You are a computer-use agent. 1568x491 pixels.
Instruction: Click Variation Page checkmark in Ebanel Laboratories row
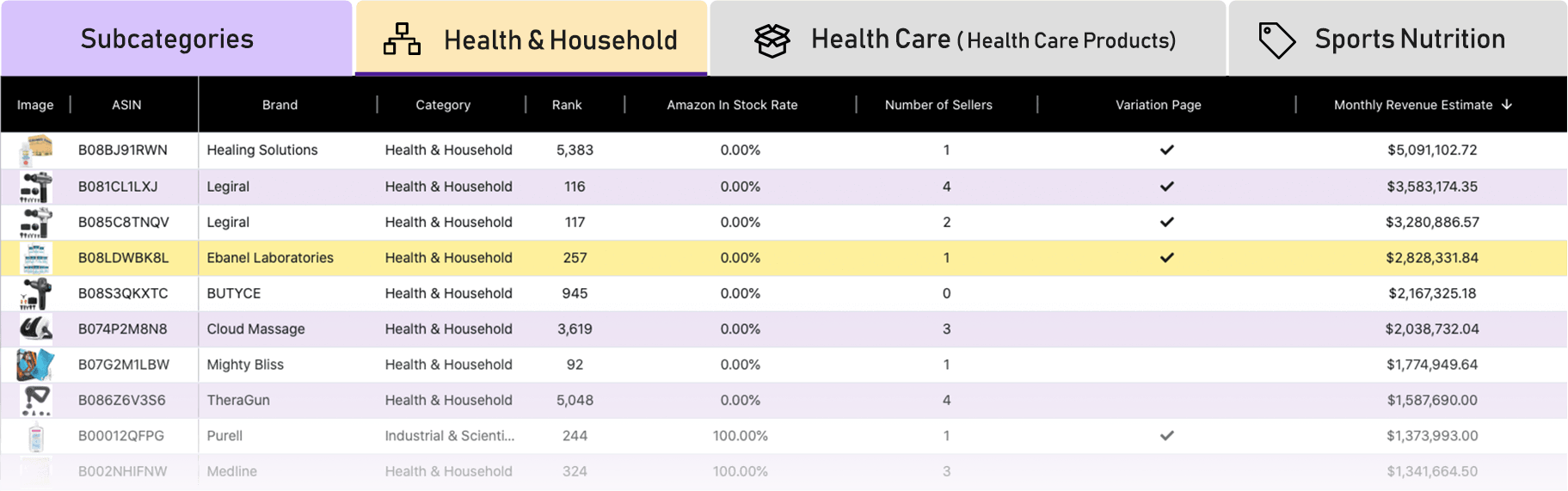click(x=1166, y=257)
